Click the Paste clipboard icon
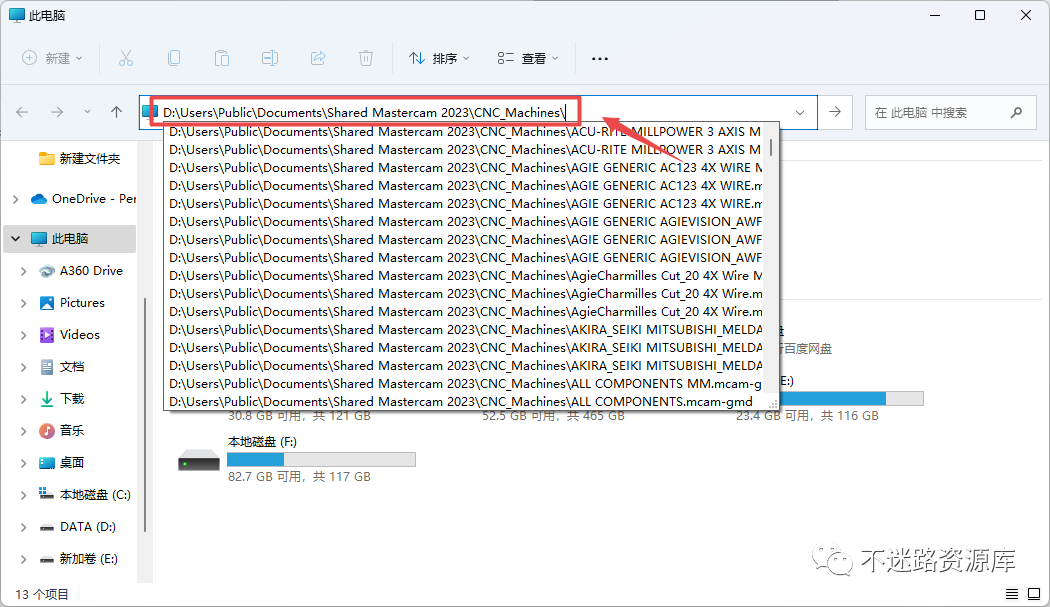The width and height of the screenshot is (1050, 607). [x=222, y=58]
